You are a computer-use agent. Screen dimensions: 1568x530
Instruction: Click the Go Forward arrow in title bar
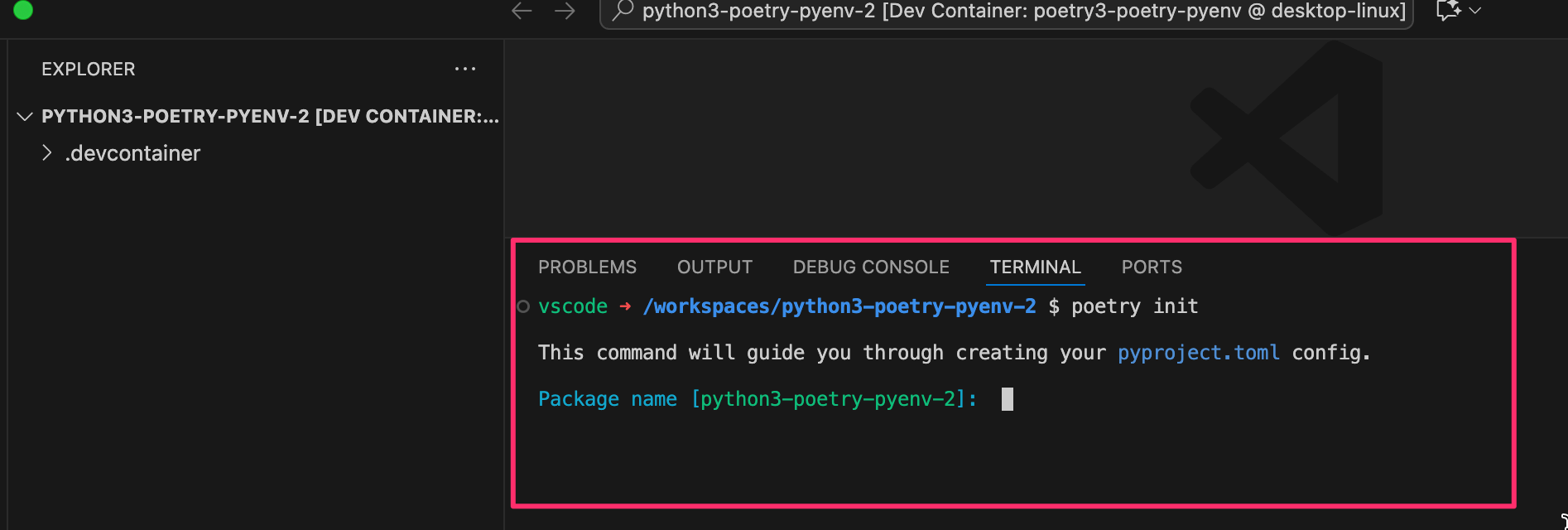click(565, 11)
